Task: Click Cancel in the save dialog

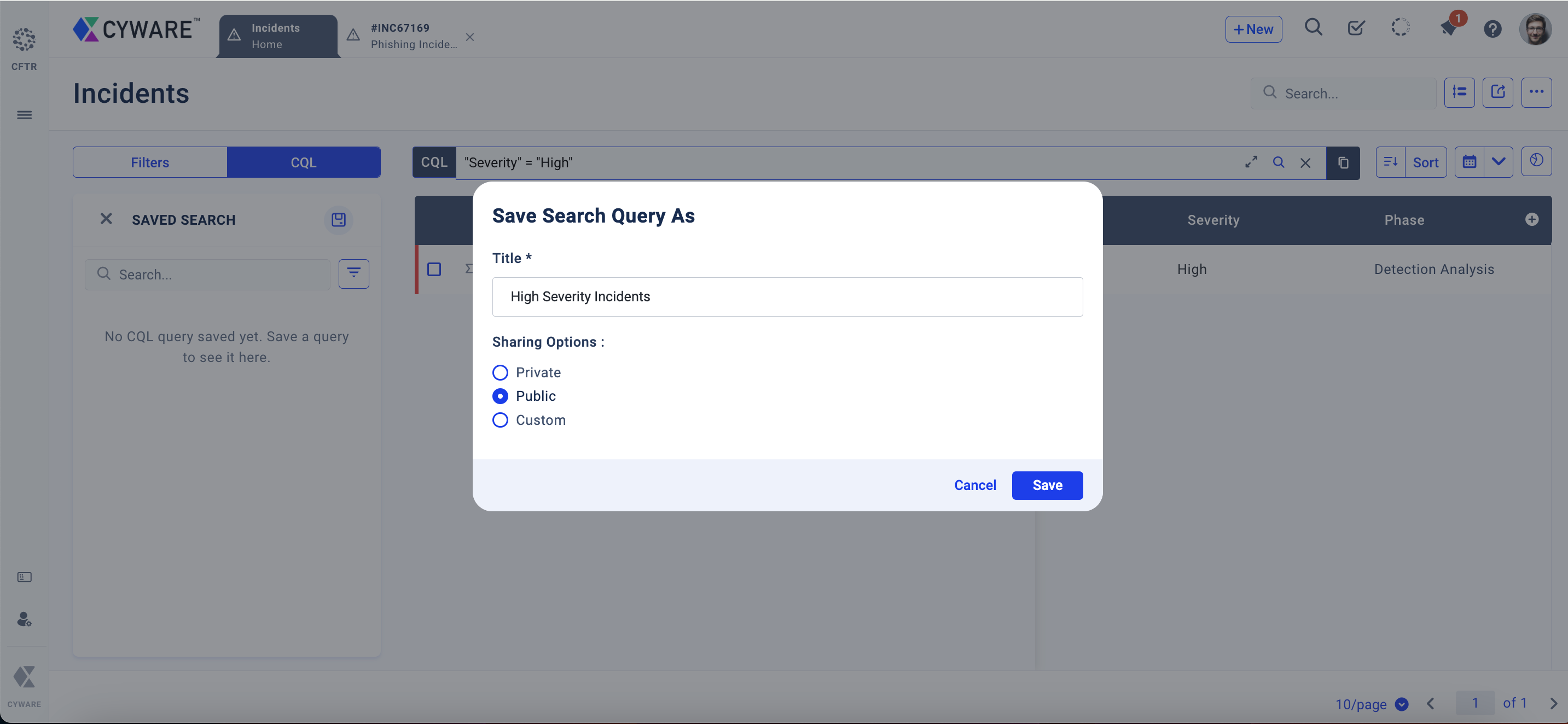Action: [x=974, y=485]
